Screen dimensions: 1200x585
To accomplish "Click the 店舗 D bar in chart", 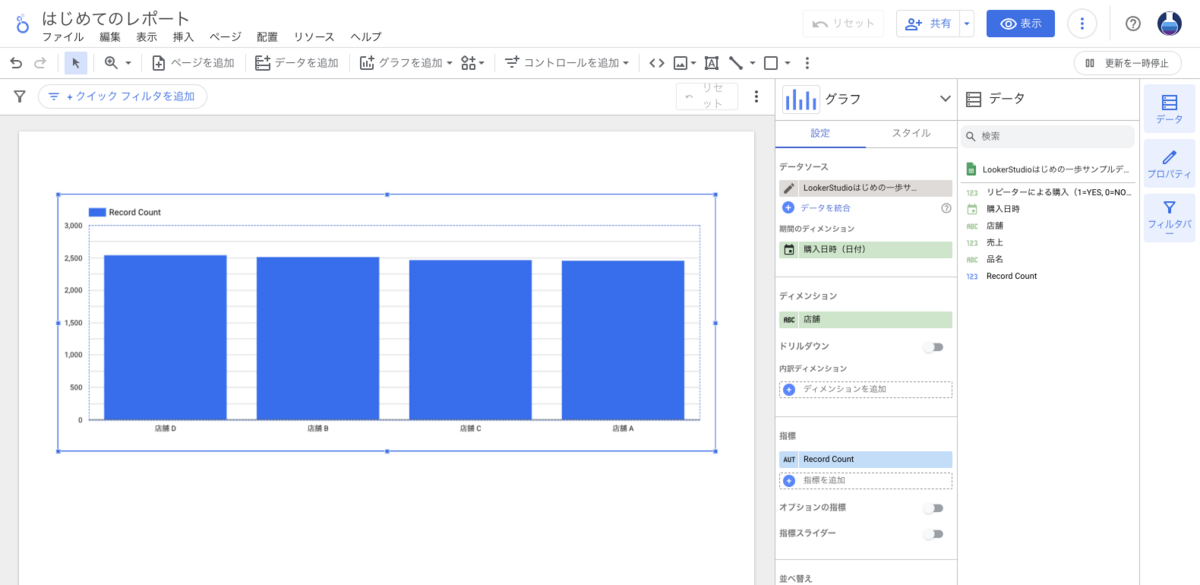I will click(165, 337).
